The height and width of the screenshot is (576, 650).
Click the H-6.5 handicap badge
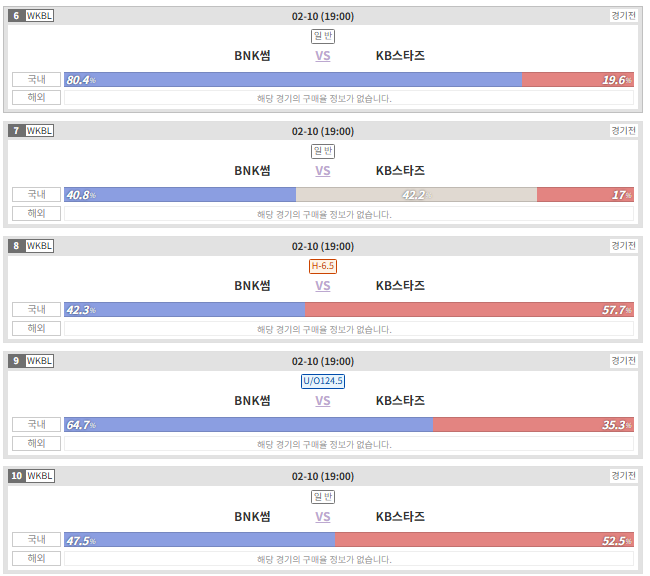click(323, 266)
